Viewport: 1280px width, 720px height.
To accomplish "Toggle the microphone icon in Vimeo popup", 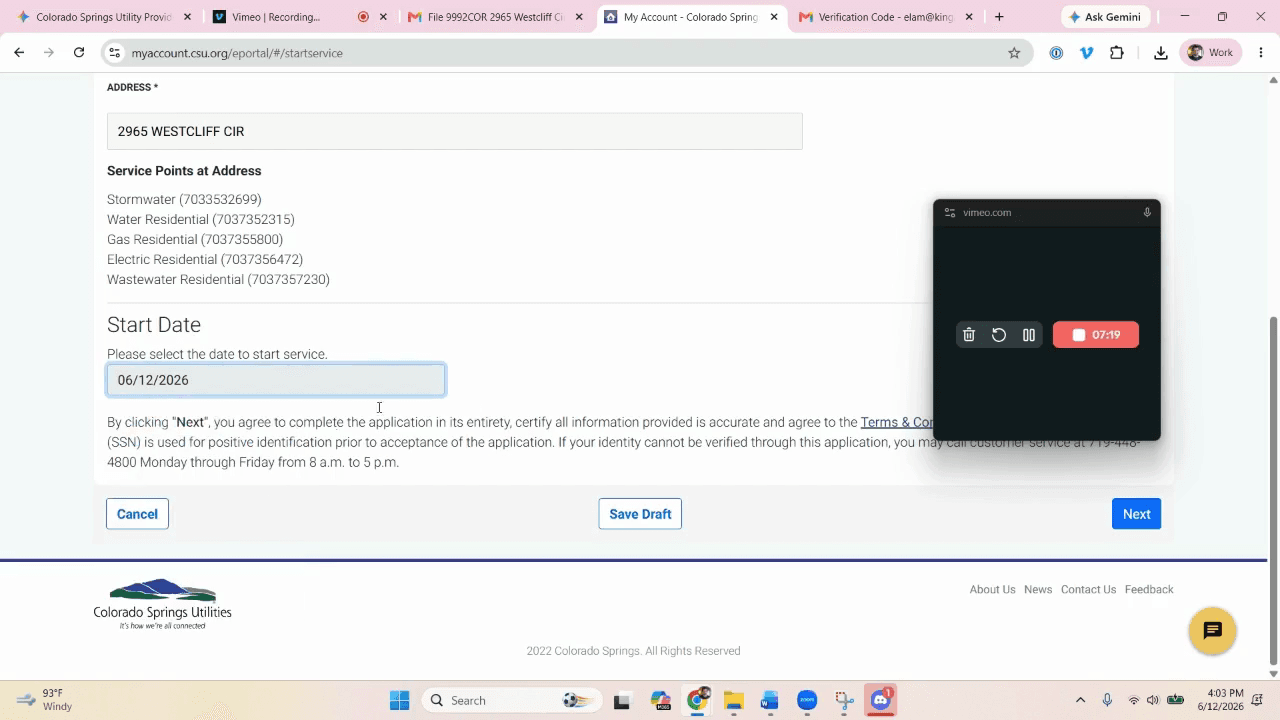I will tap(1147, 212).
